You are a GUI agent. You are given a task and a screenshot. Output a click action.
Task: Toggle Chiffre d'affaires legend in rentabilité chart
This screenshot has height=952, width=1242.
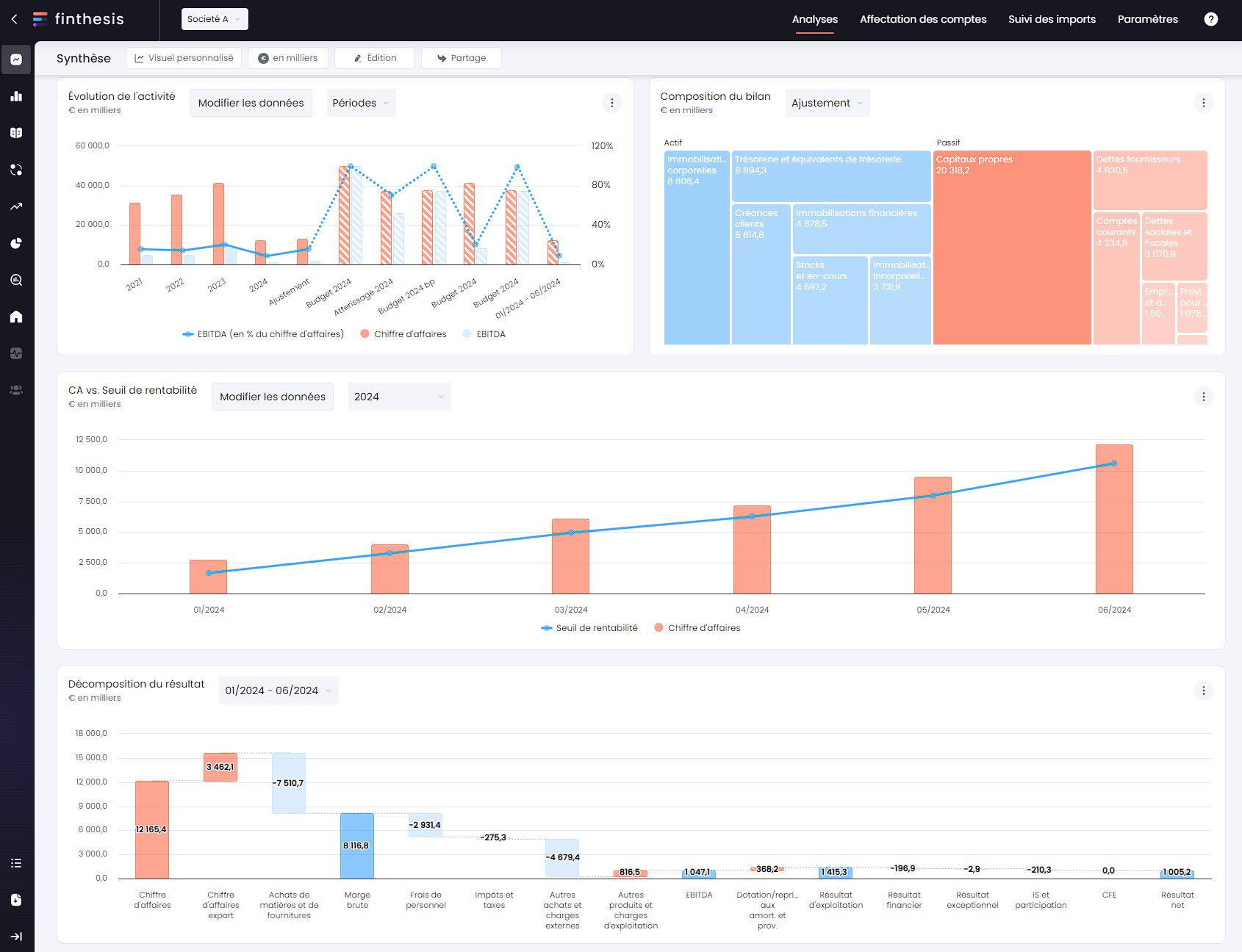point(697,628)
